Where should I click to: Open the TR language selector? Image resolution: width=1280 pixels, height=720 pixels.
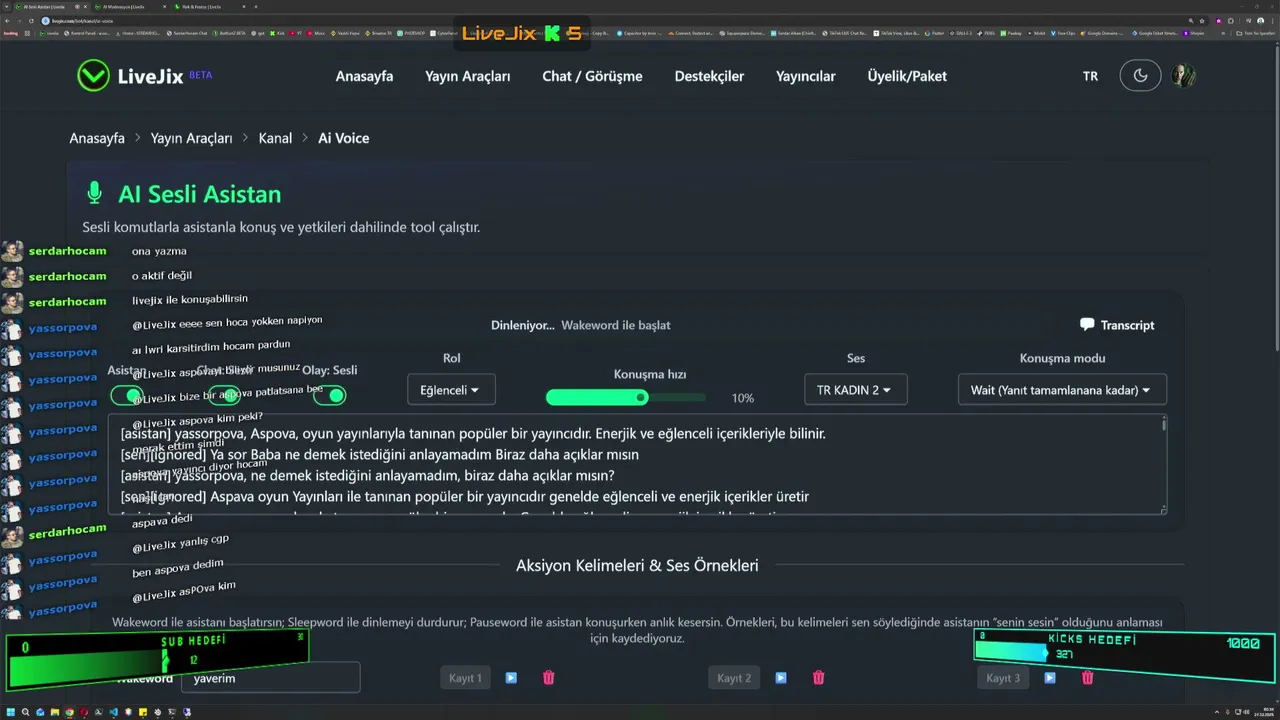pyautogui.click(x=1090, y=76)
